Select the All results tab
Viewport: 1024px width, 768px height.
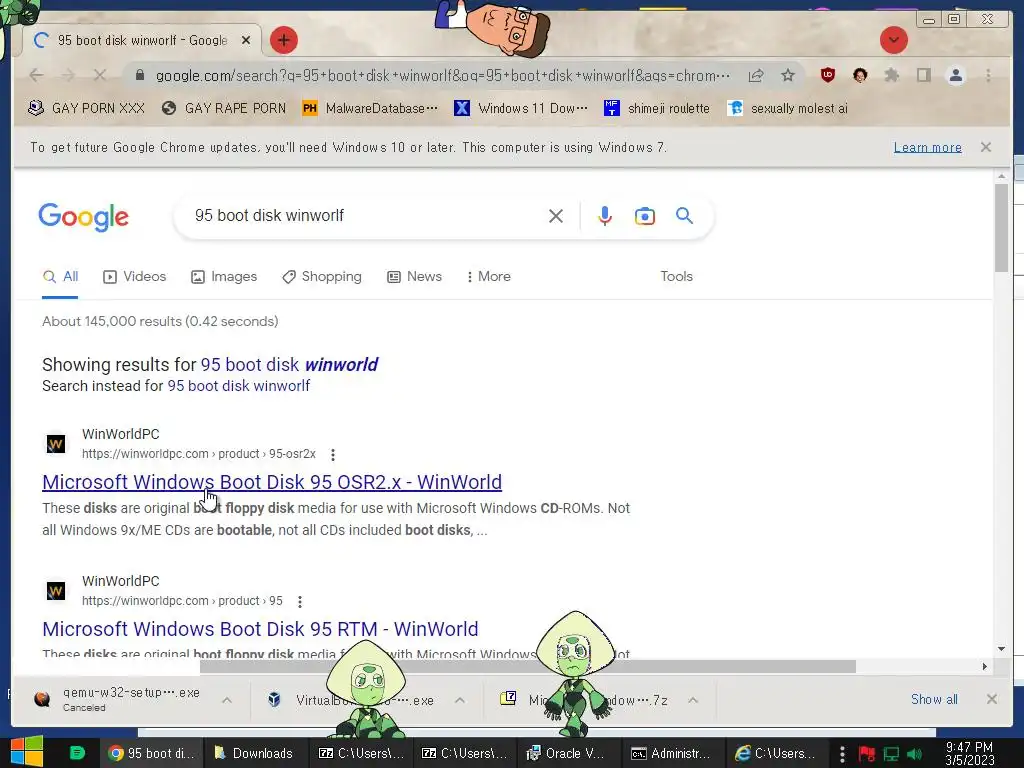coord(60,277)
